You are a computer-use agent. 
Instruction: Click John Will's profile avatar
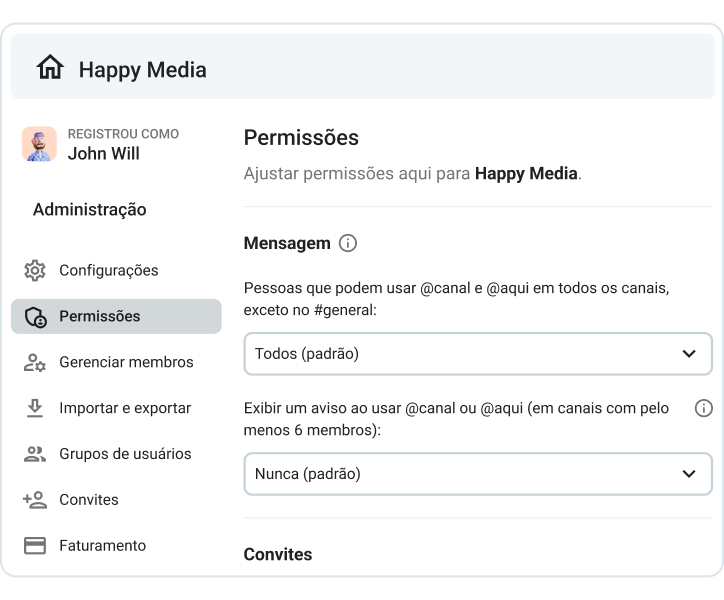point(40,144)
